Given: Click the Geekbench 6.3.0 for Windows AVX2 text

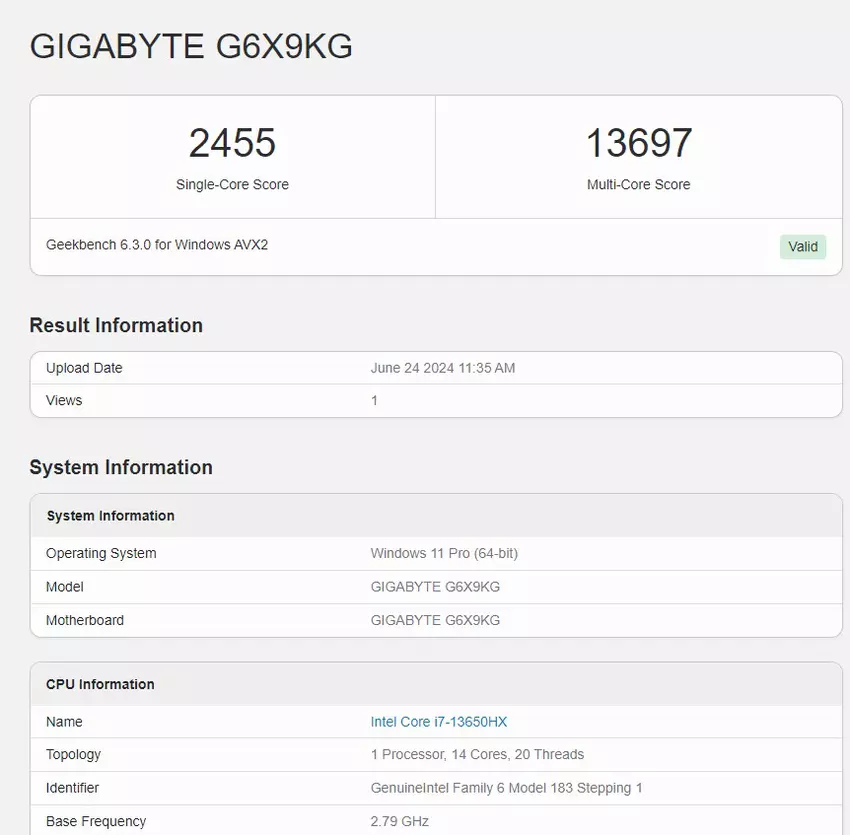Looking at the screenshot, I should 157,245.
